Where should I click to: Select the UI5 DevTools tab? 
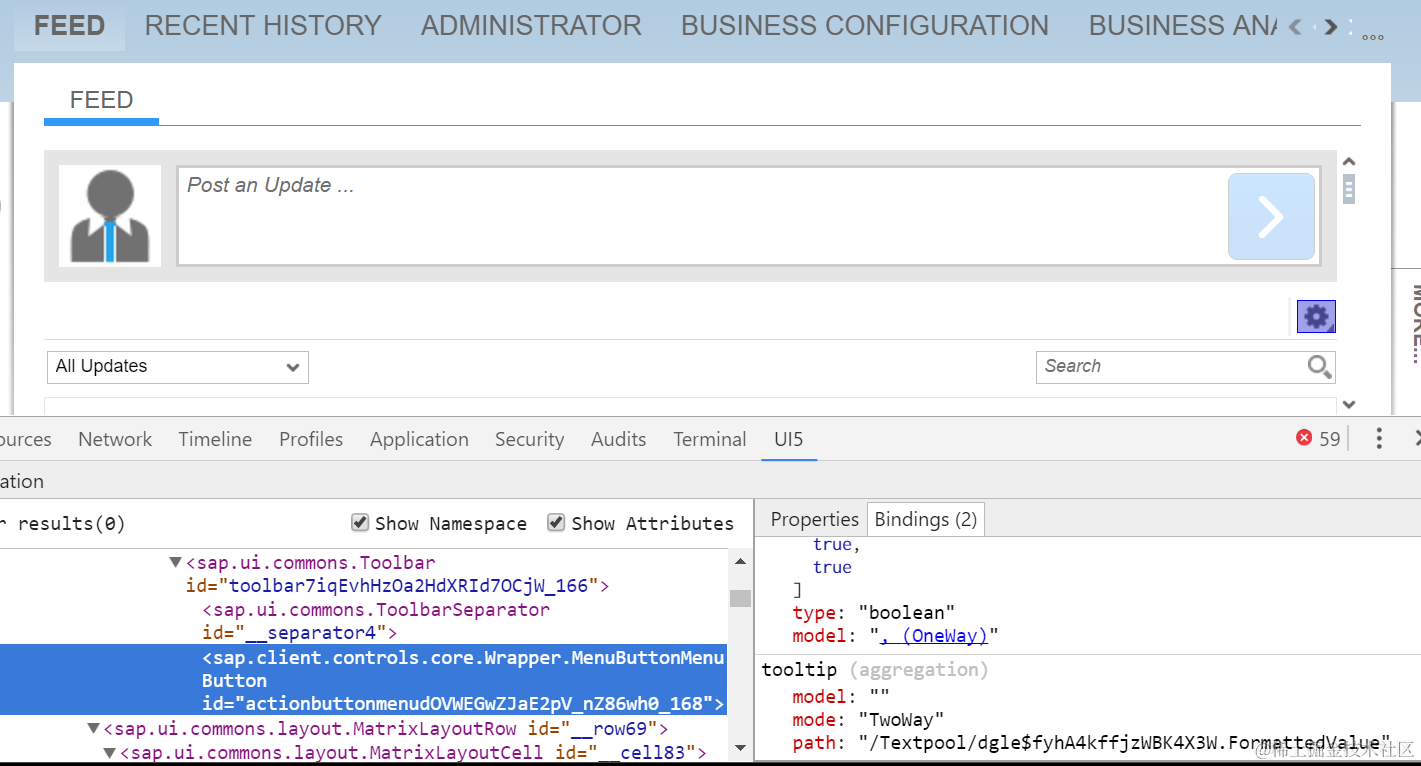pyautogui.click(x=789, y=439)
